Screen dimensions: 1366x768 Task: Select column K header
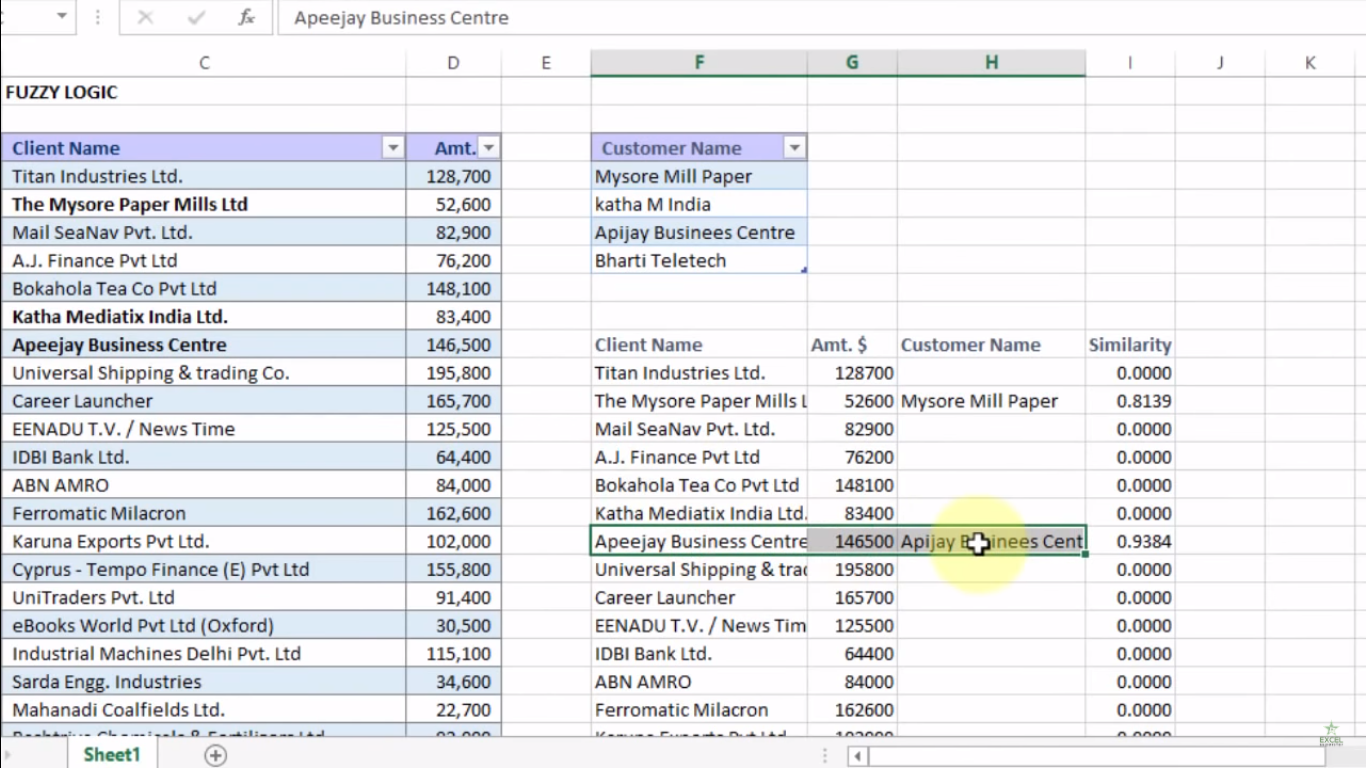pos(1310,63)
